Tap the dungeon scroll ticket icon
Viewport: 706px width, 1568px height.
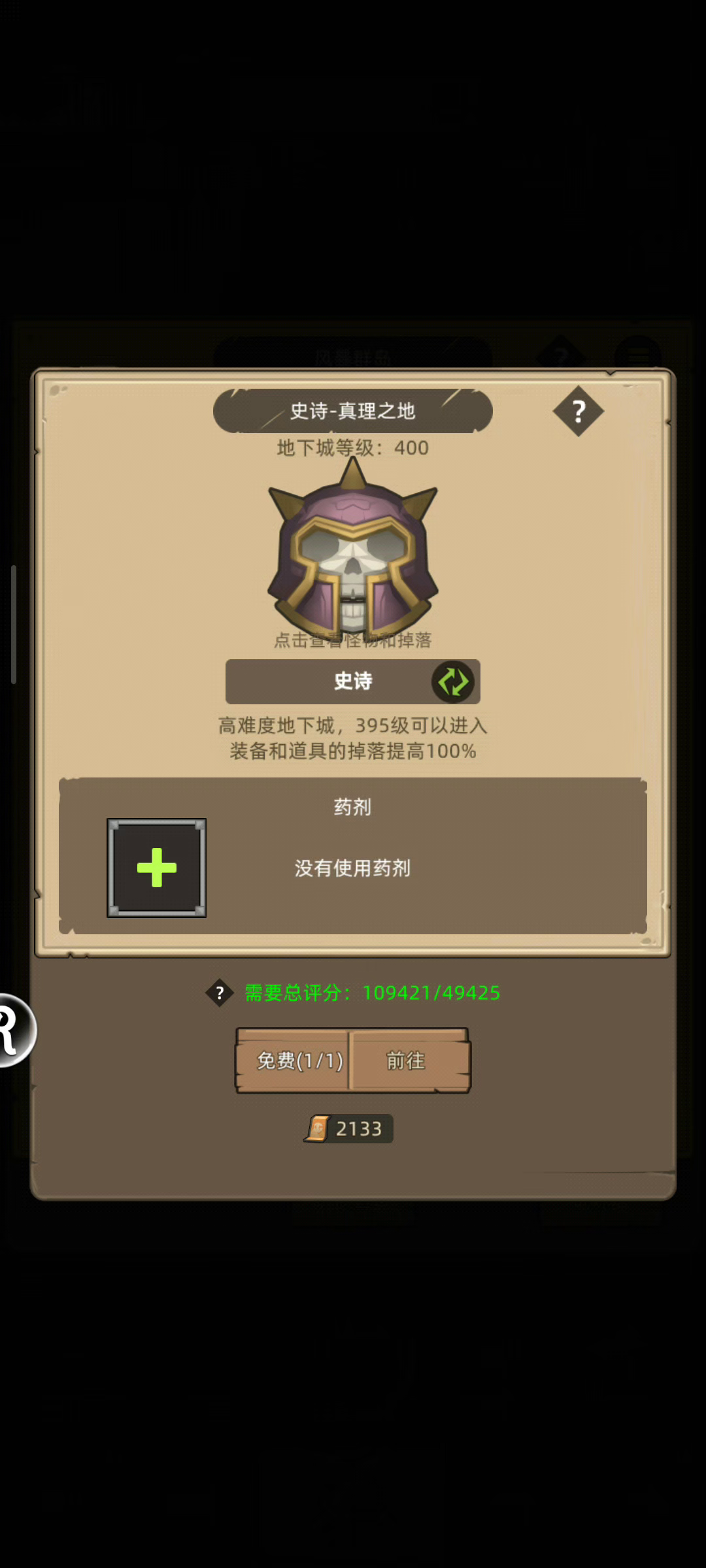pyautogui.click(x=317, y=1128)
